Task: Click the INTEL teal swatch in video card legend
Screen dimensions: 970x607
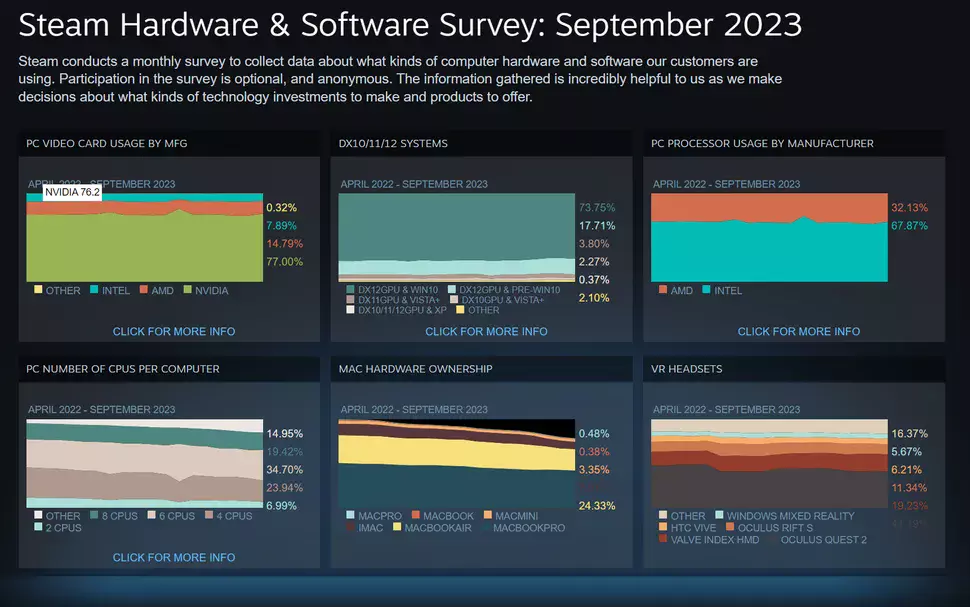Action: point(94,290)
